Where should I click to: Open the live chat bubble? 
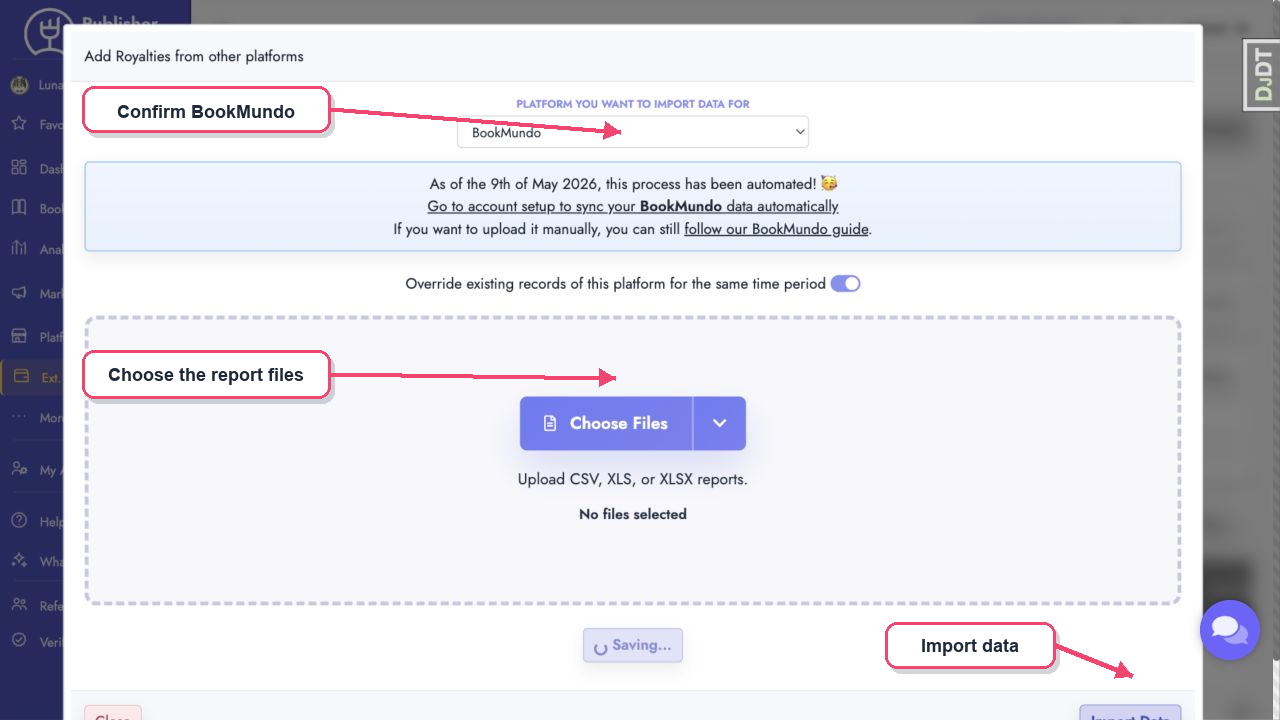point(1230,630)
